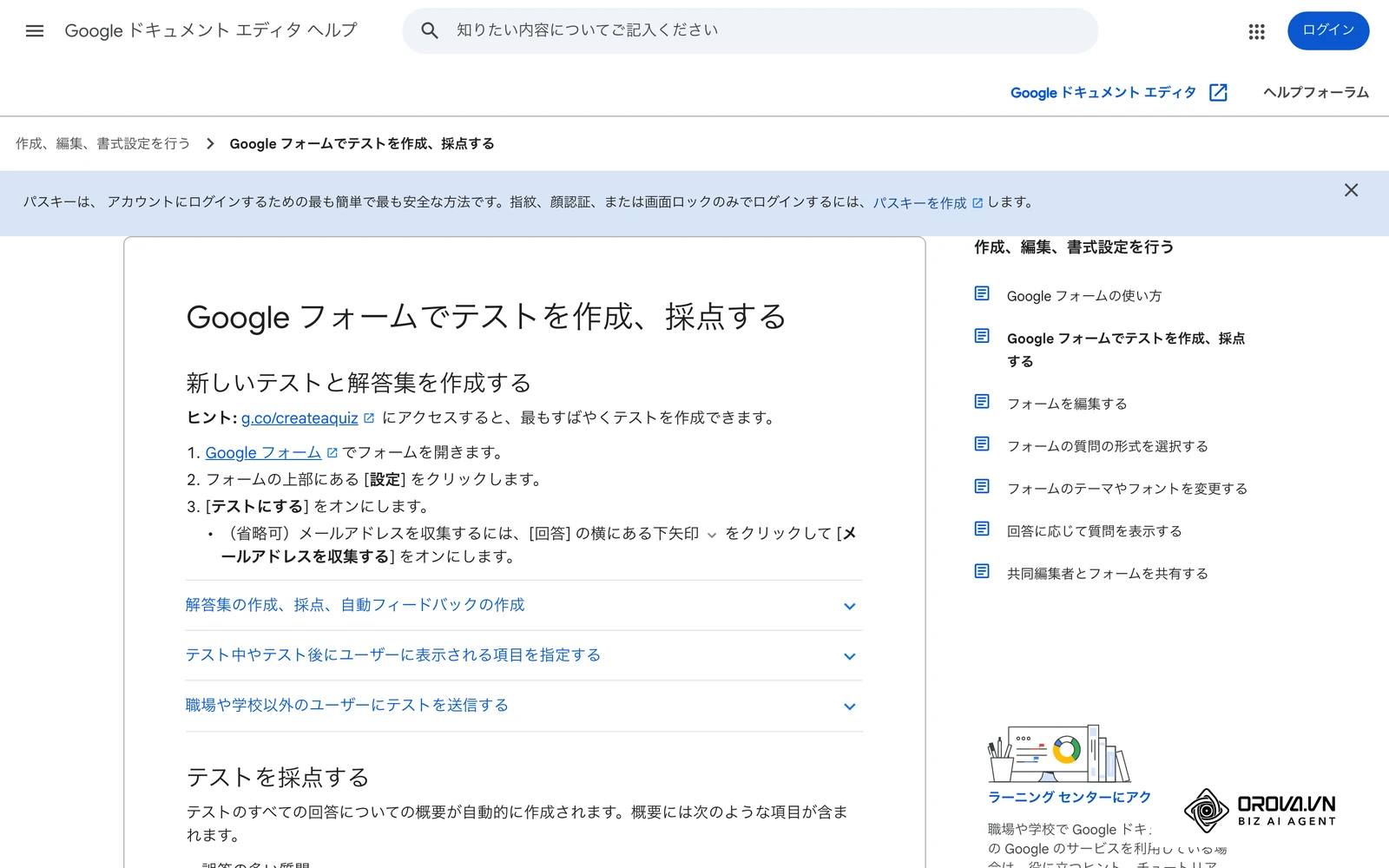Viewport: 1389px width, 868px height.
Task: Click the document icon beside 共同編集者とフォームを共有する
Action: (x=982, y=571)
